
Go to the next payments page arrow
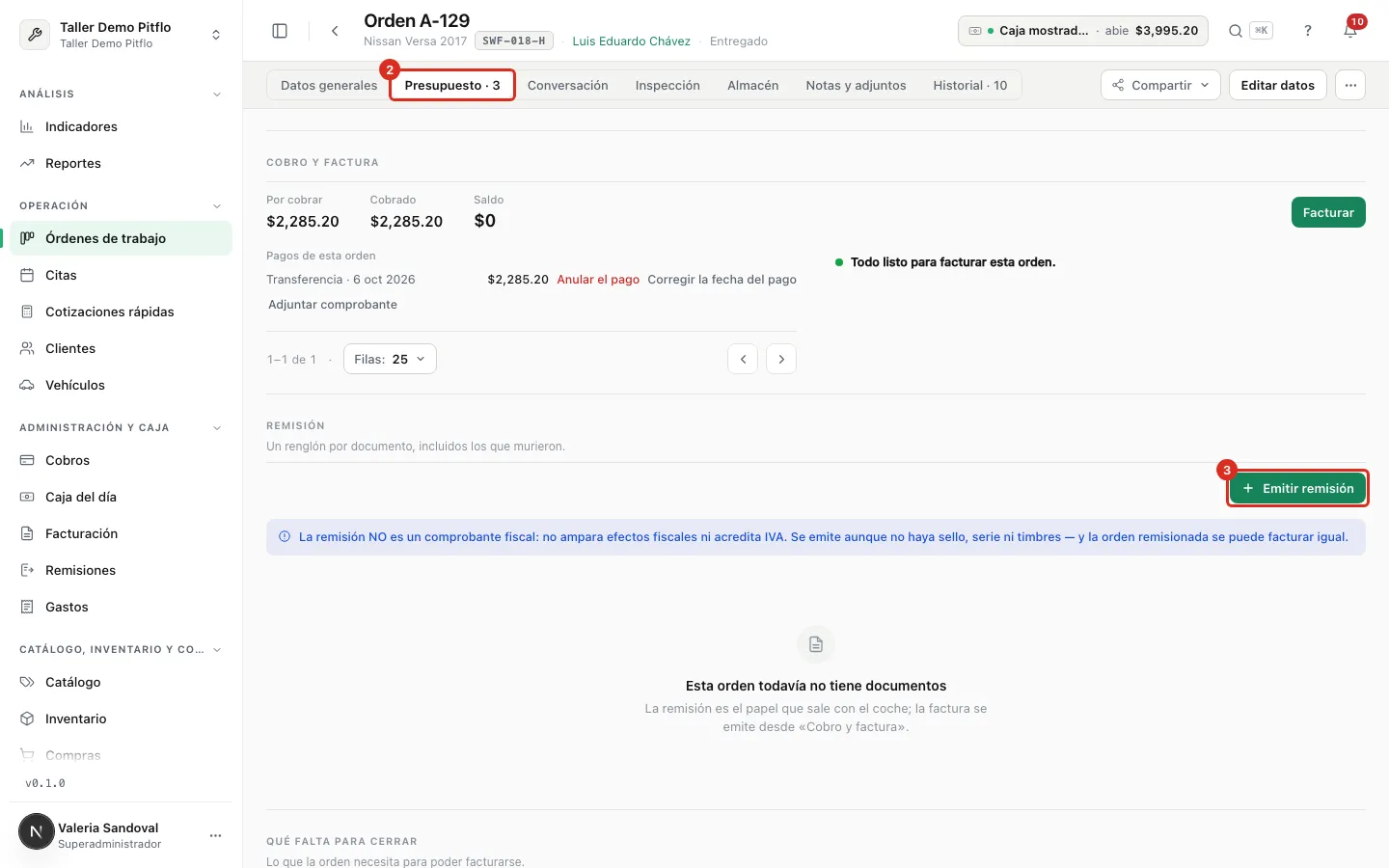(781, 359)
